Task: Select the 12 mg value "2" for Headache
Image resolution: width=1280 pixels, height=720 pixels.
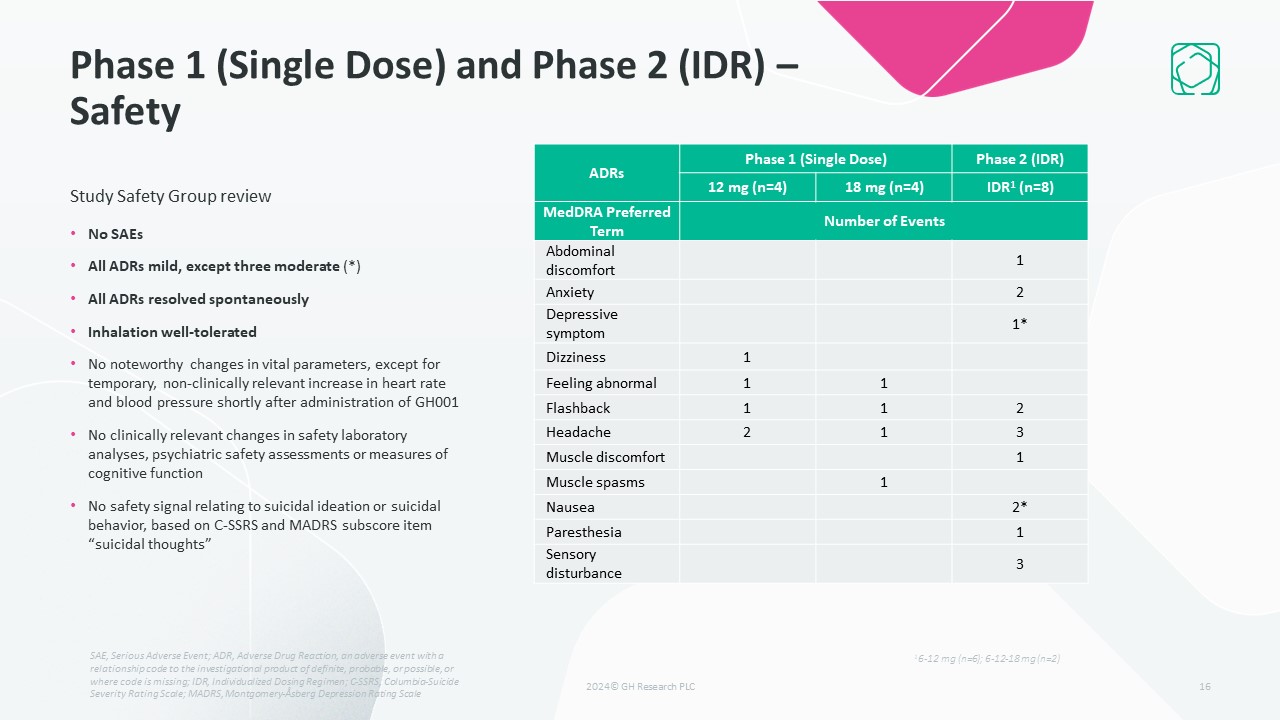Action: click(747, 432)
